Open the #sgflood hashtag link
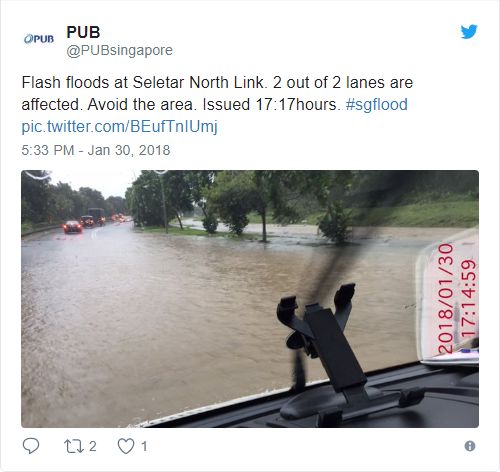 click(x=377, y=104)
